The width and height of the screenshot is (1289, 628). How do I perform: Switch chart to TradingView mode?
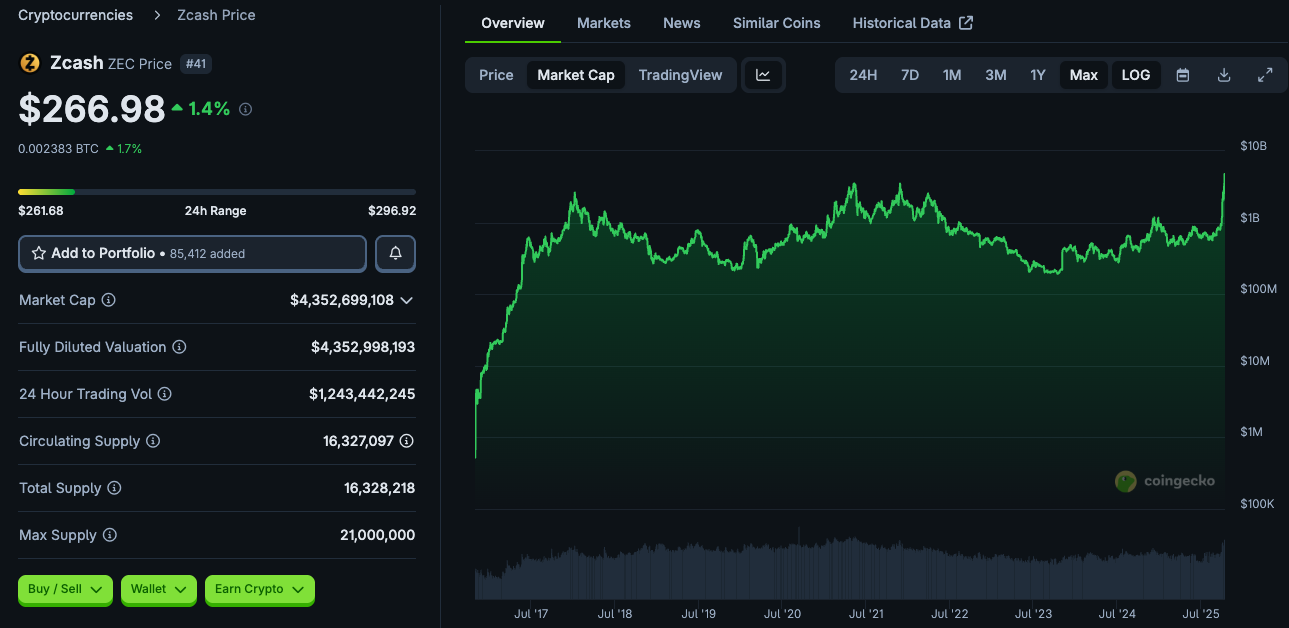[x=680, y=75]
